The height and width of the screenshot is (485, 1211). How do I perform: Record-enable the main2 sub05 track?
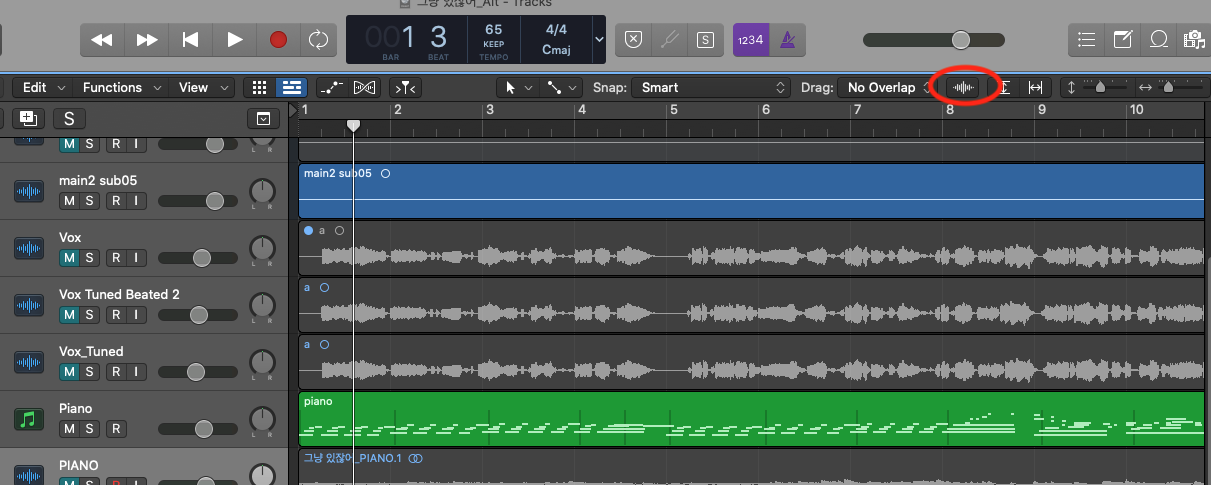tap(116, 201)
